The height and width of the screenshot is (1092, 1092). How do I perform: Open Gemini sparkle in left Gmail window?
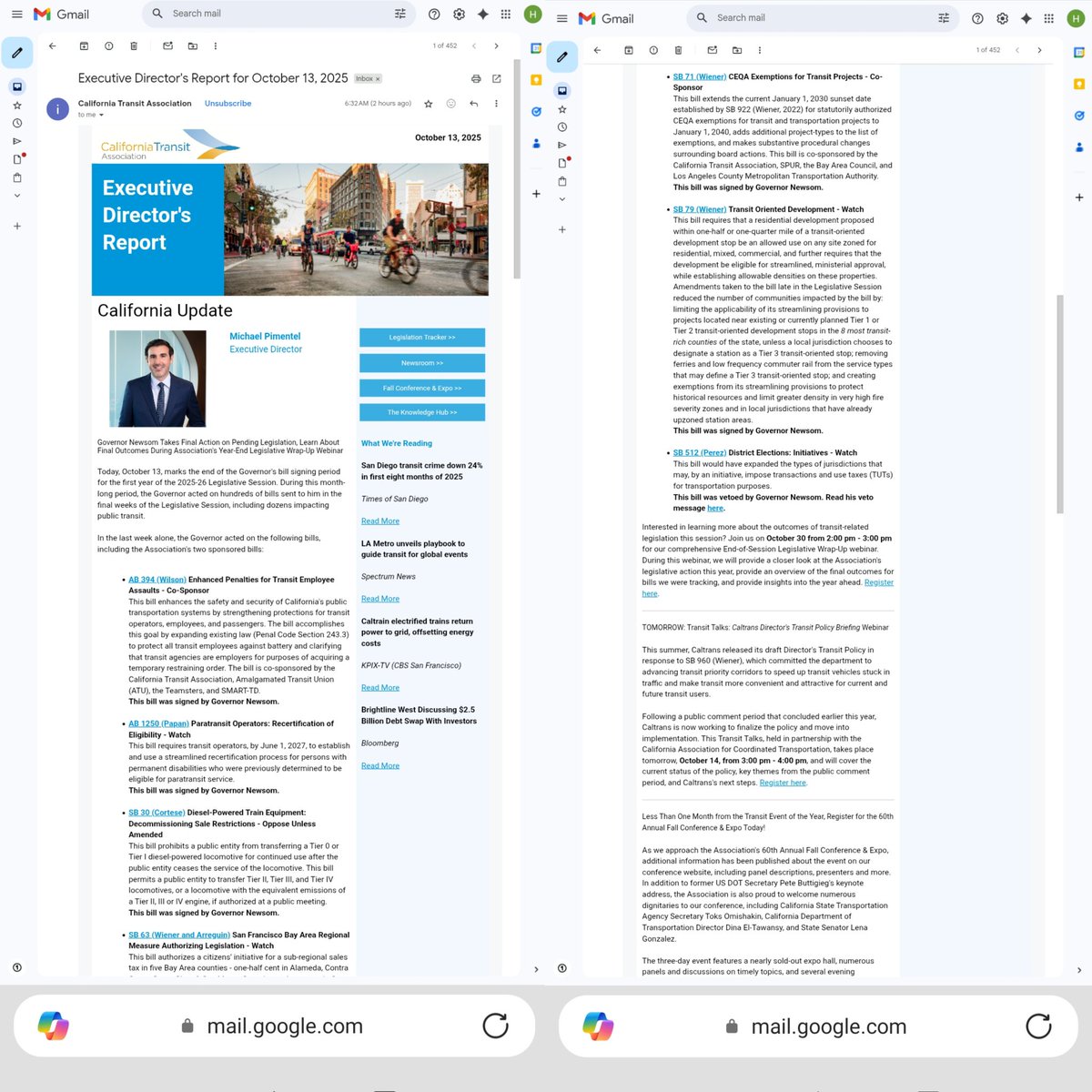[482, 14]
